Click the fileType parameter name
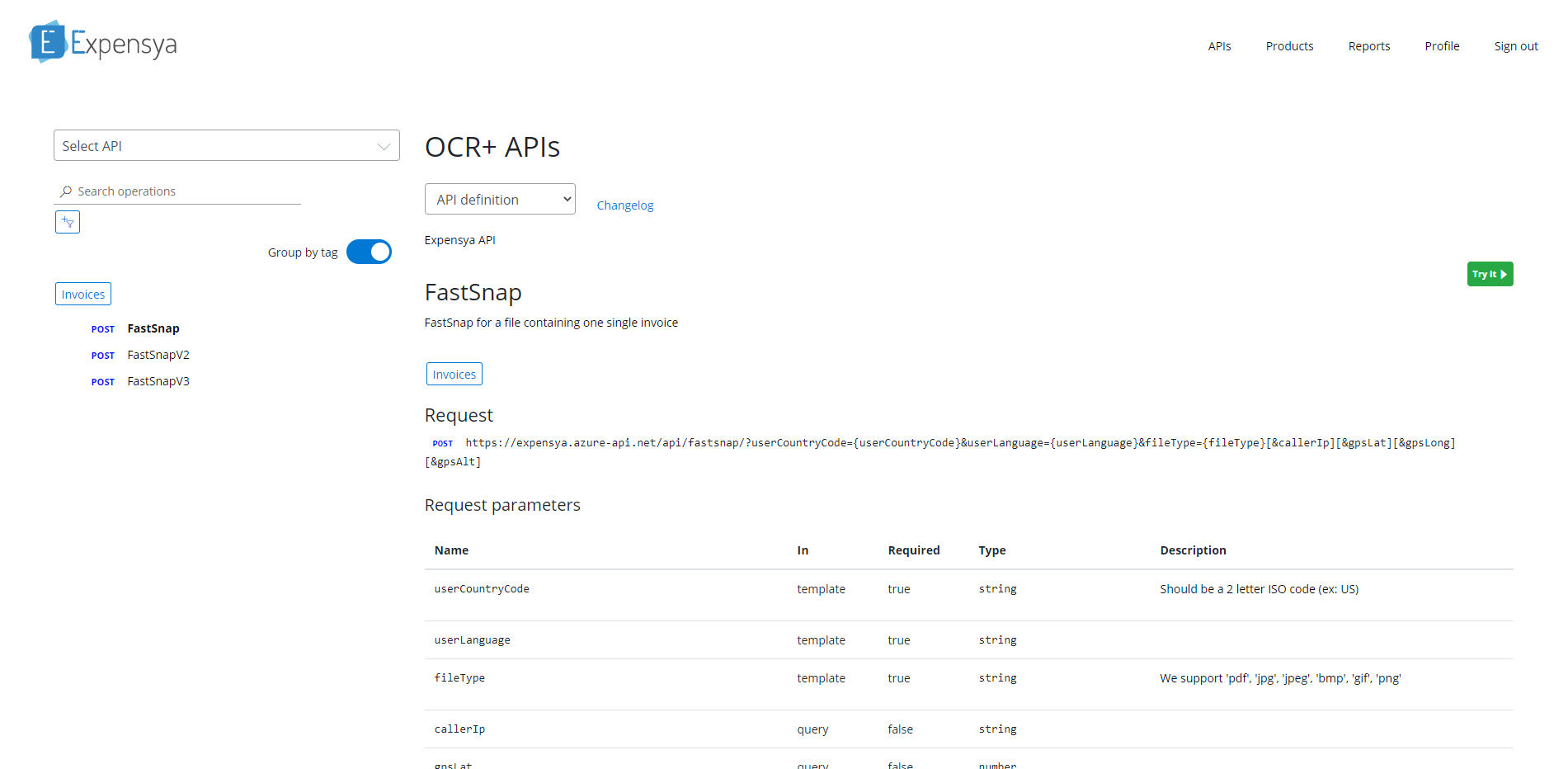The height and width of the screenshot is (769, 1568). 459,677
